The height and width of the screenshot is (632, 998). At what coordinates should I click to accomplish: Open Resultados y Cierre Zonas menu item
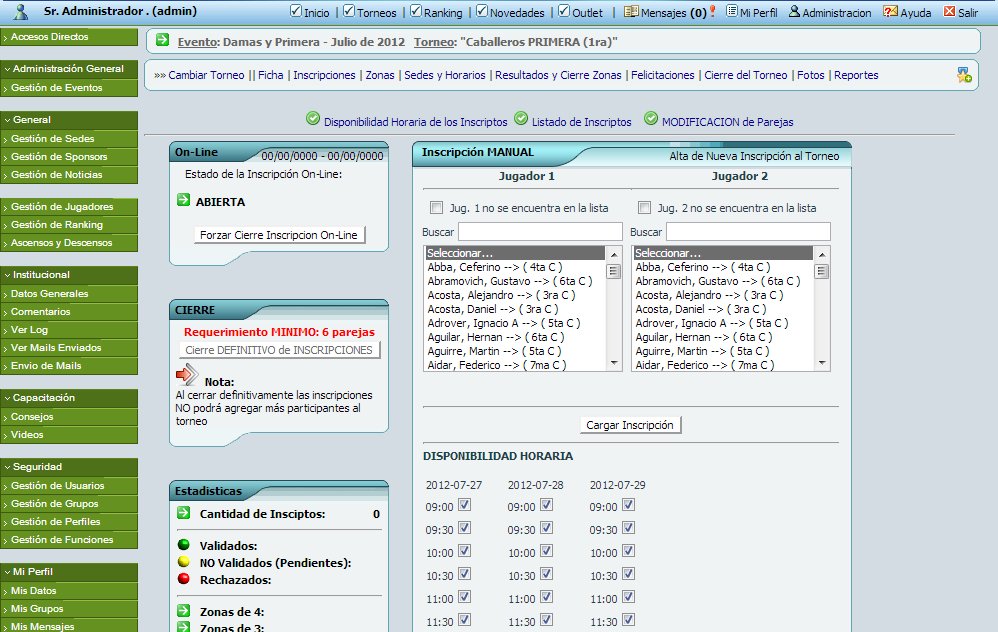pyautogui.click(x=559, y=75)
